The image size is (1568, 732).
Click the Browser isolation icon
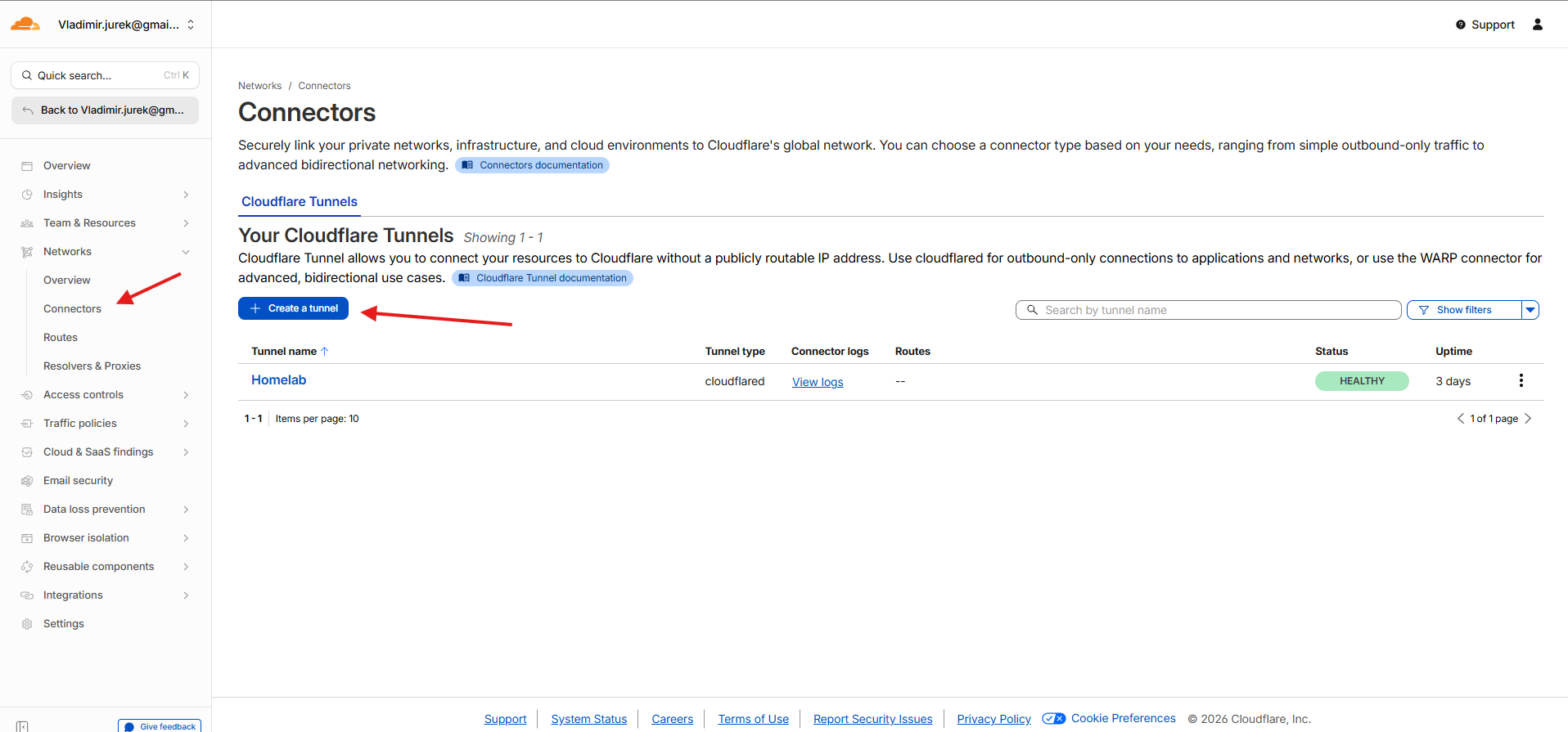[x=27, y=538]
